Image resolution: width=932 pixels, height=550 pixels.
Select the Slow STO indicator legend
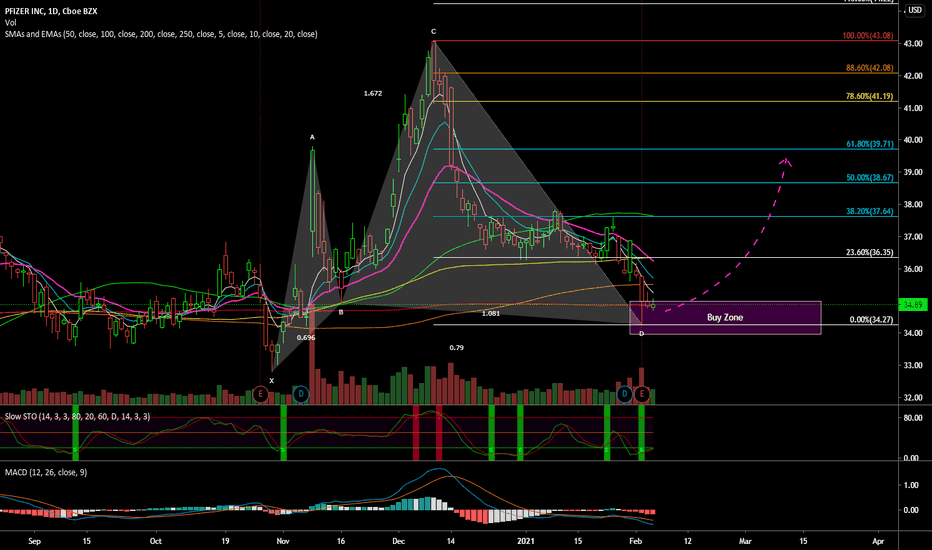coord(77,417)
